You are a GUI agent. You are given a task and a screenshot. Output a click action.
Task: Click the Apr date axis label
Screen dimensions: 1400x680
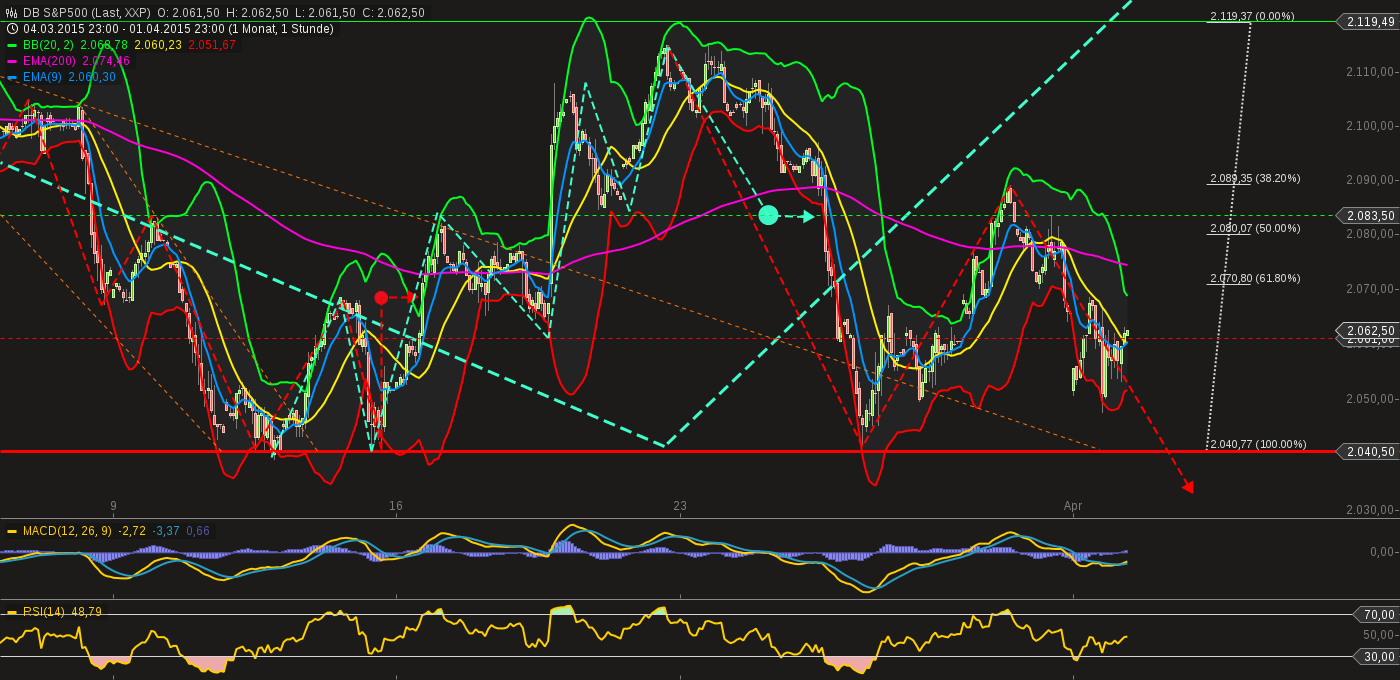pyautogui.click(x=1073, y=506)
